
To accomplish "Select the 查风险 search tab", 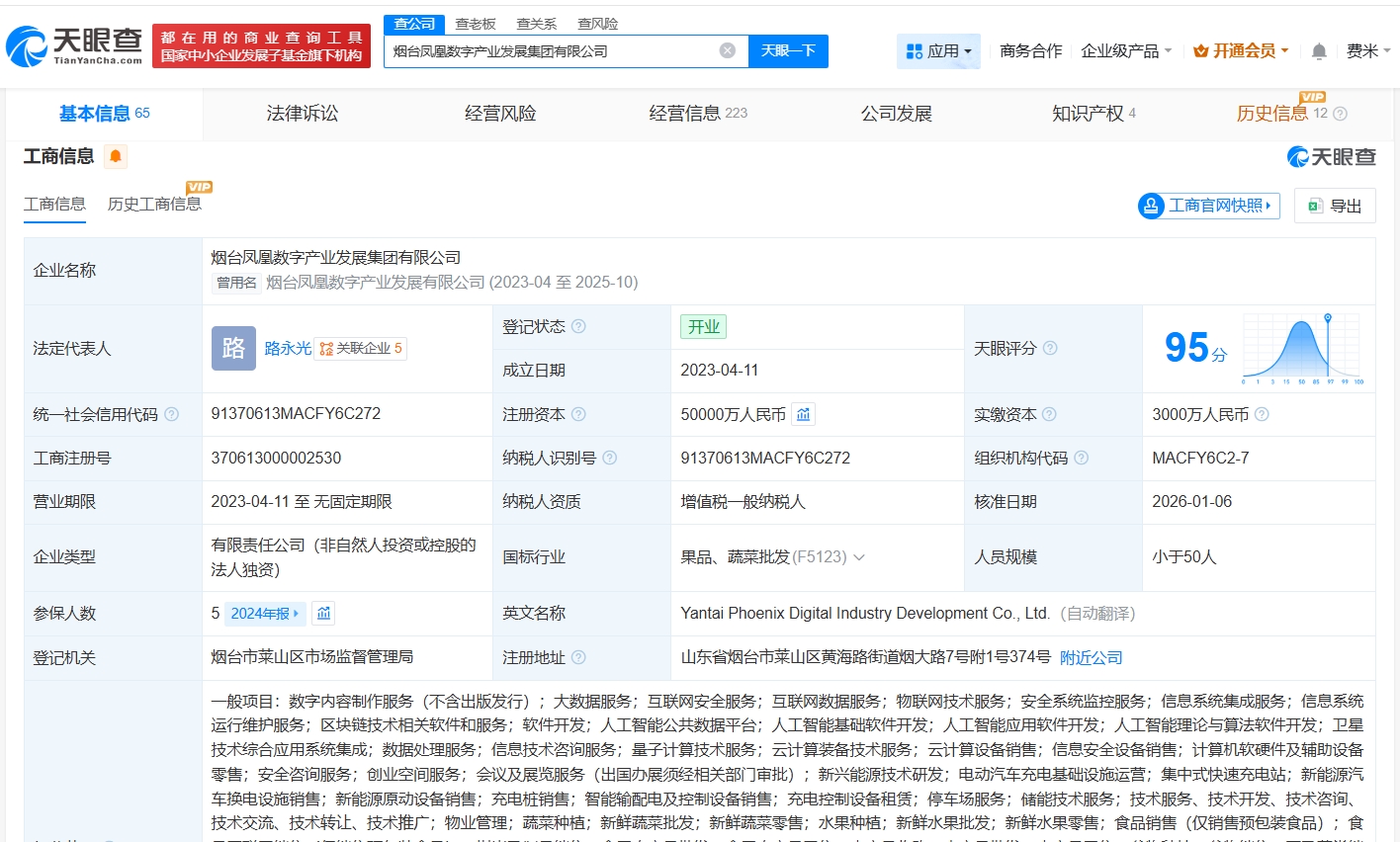I will coord(598,24).
